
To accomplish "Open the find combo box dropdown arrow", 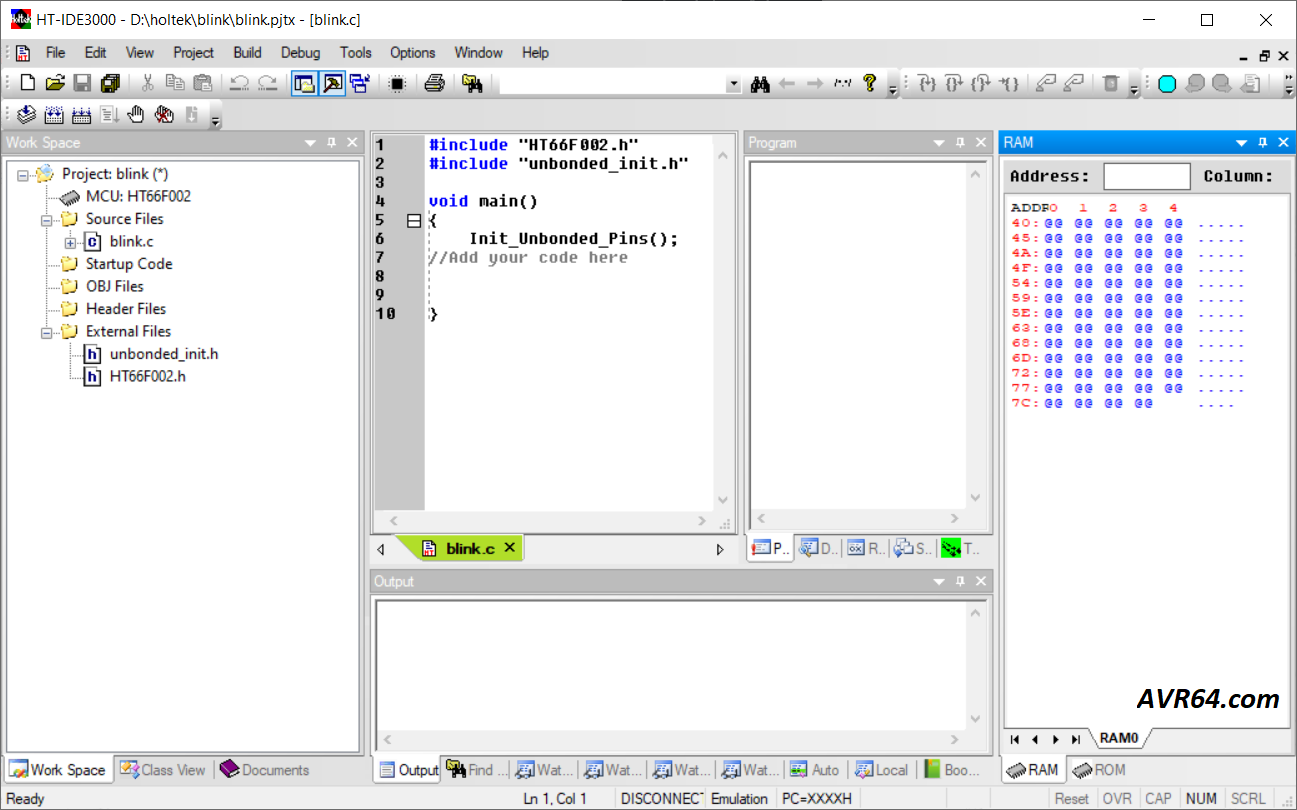I will pyautogui.click(x=734, y=84).
